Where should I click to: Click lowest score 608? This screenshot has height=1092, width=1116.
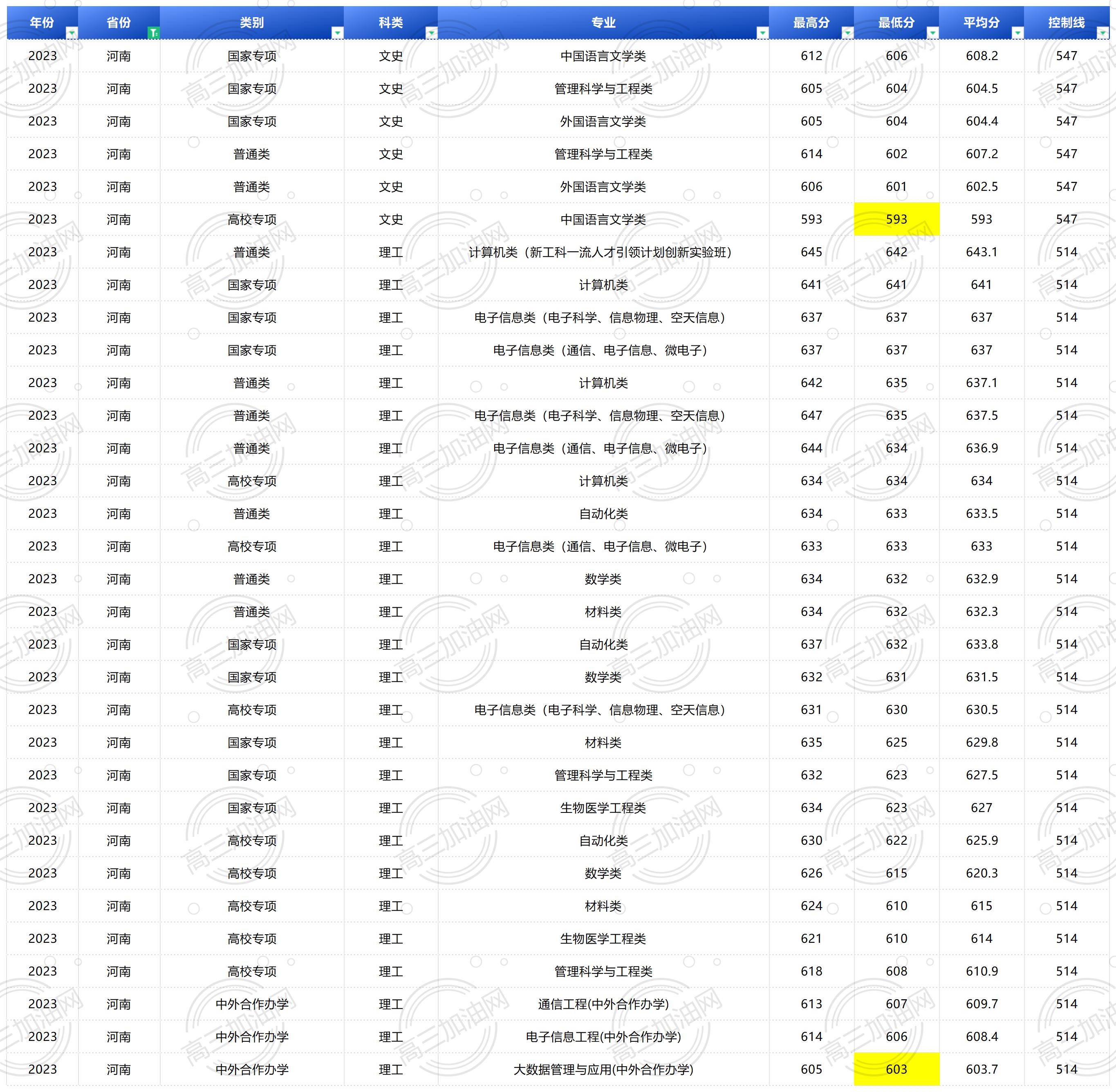[896, 971]
